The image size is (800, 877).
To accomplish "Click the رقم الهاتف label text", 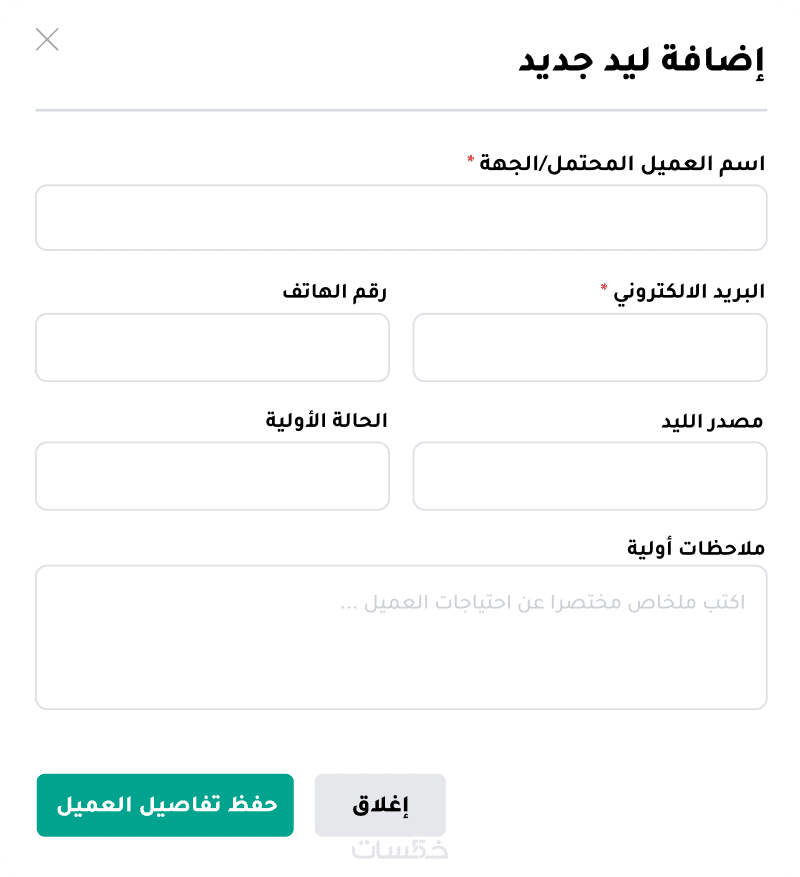I will (334, 292).
